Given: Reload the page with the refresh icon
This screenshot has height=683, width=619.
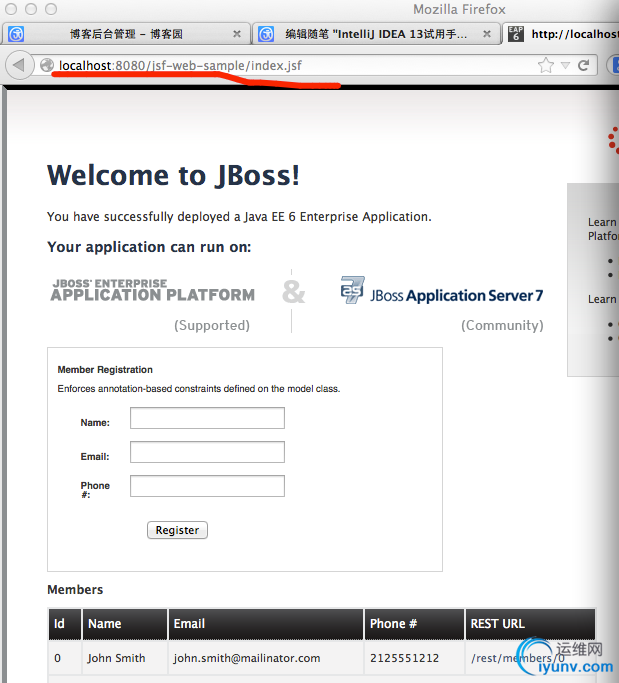Looking at the screenshot, I should coord(583,65).
